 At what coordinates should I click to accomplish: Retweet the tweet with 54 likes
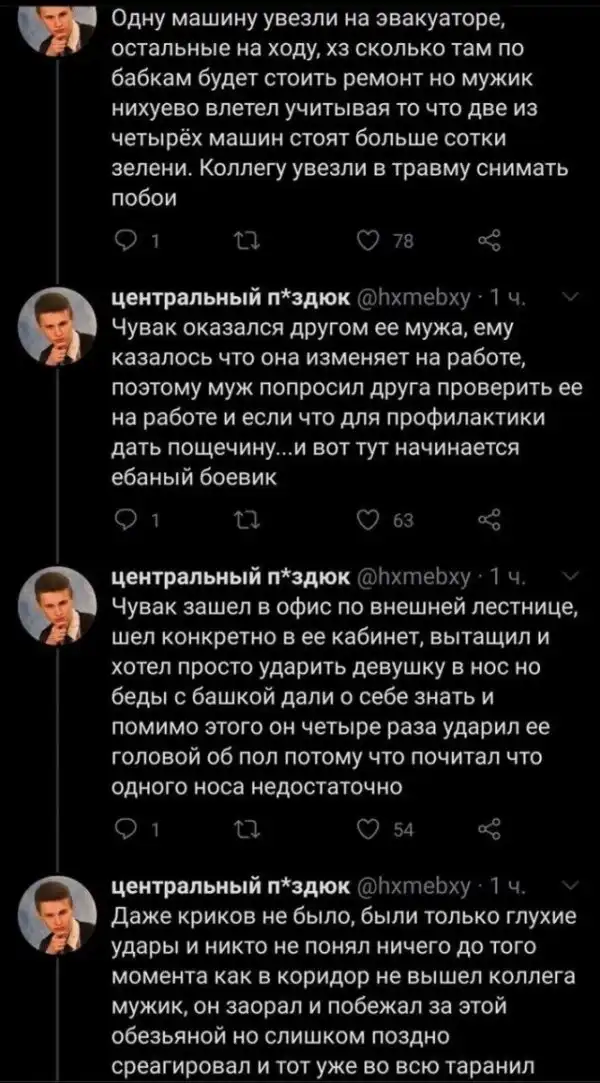click(242, 824)
